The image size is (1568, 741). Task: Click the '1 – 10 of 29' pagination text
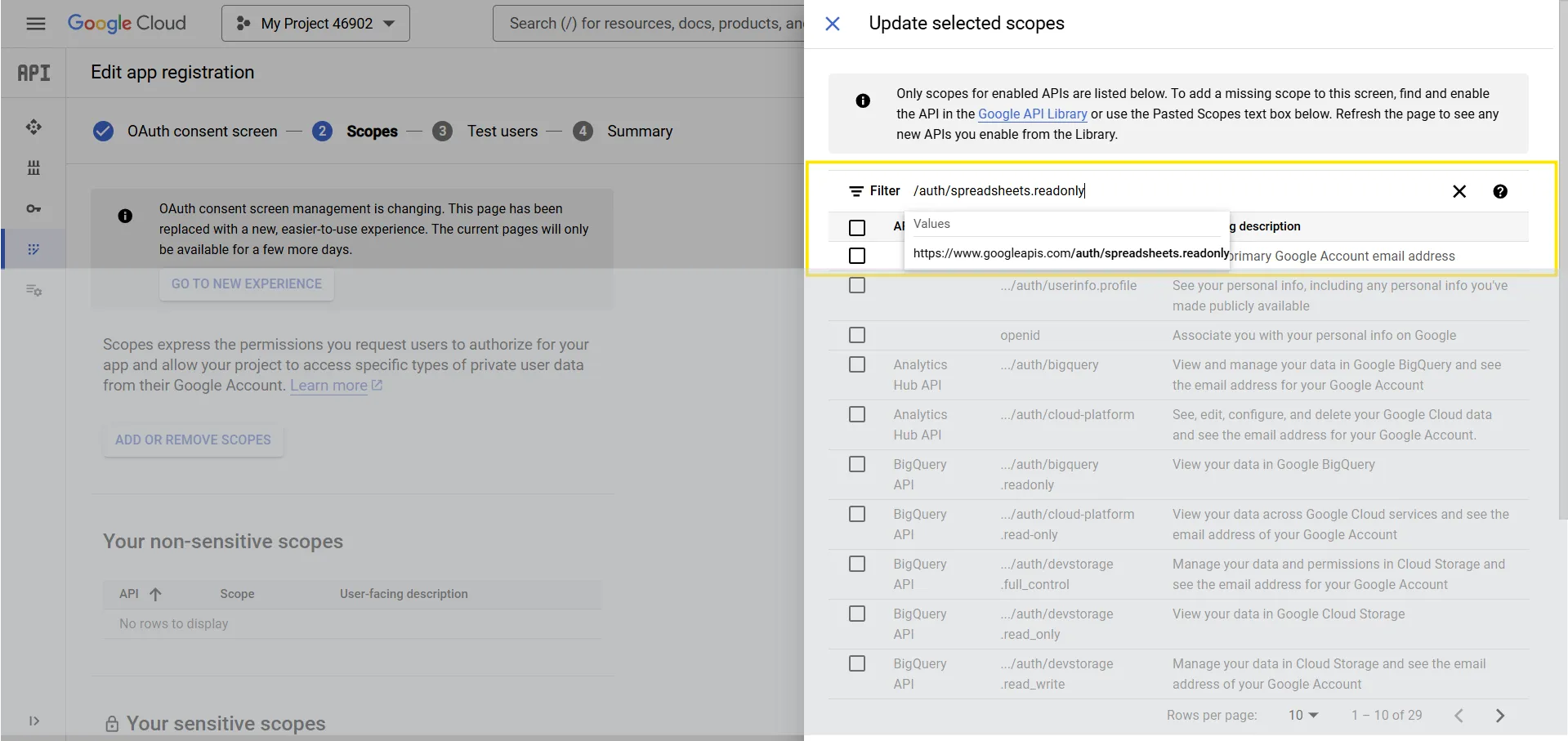tap(1387, 716)
